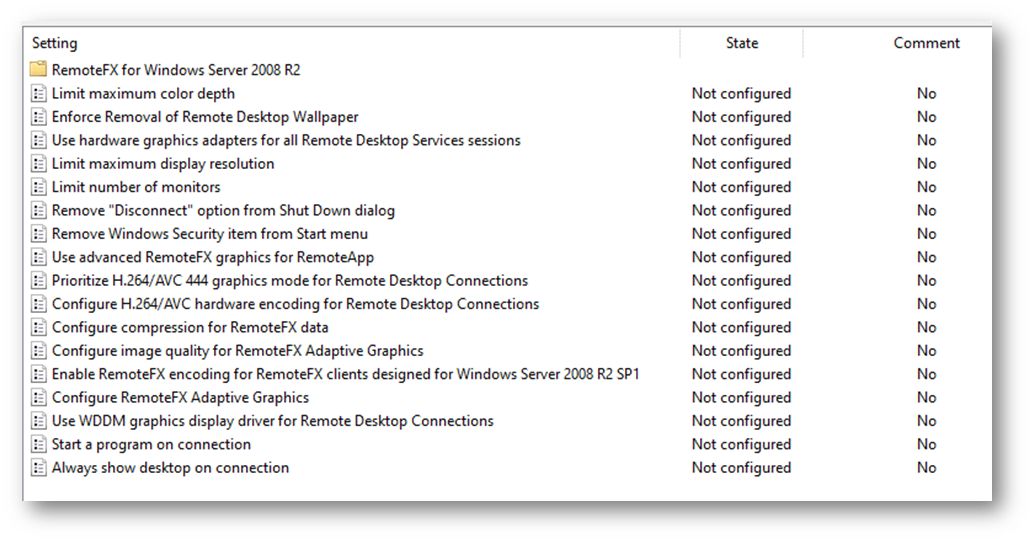The width and height of the screenshot is (1034, 543).
Task: Select Use advanced RemoteFX graphics for RemoteApp
Action: pos(212,257)
